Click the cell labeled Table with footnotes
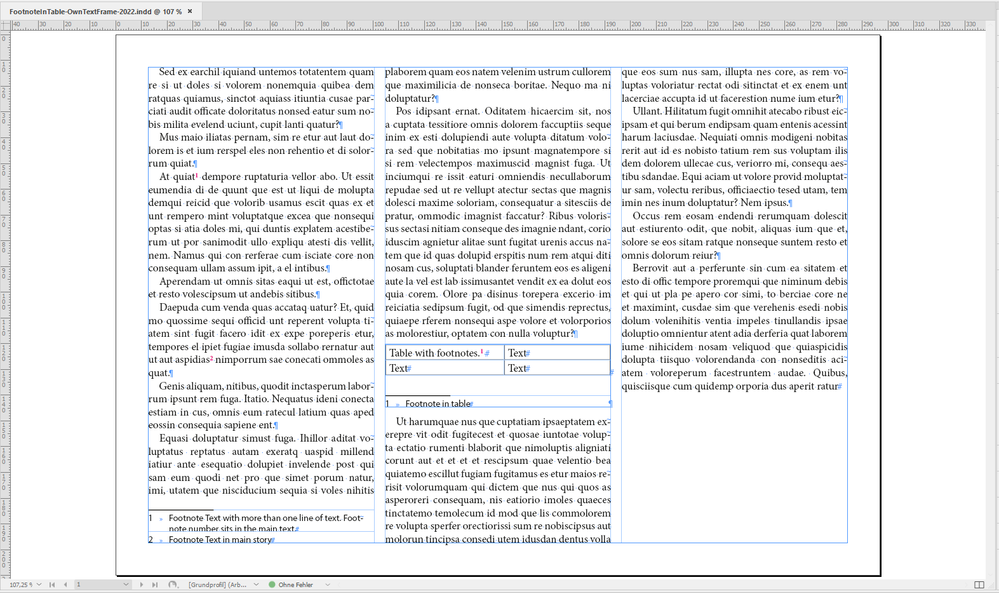 tap(437, 352)
